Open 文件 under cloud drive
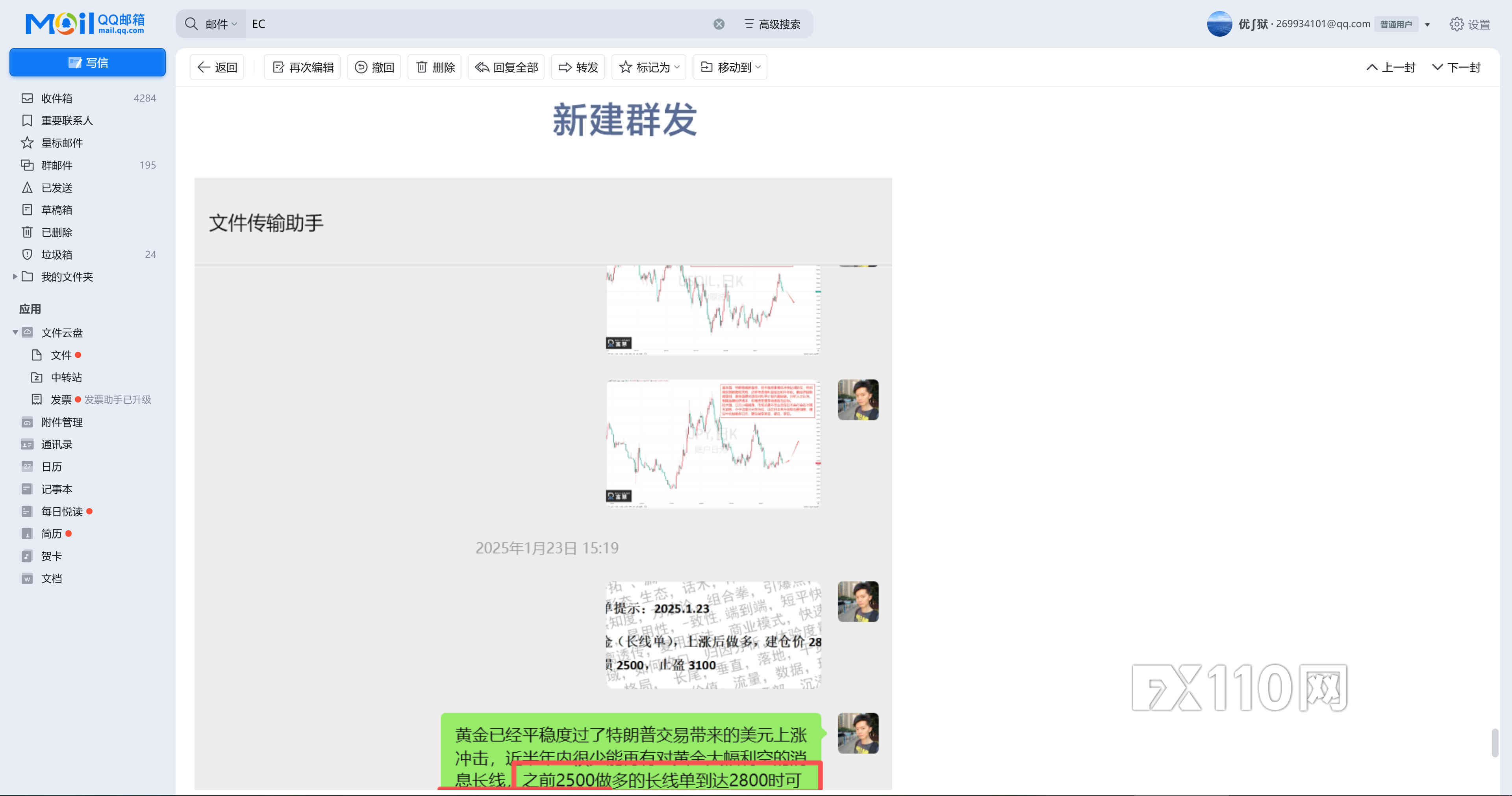This screenshot has height=796, width=1512. point(61,354)
